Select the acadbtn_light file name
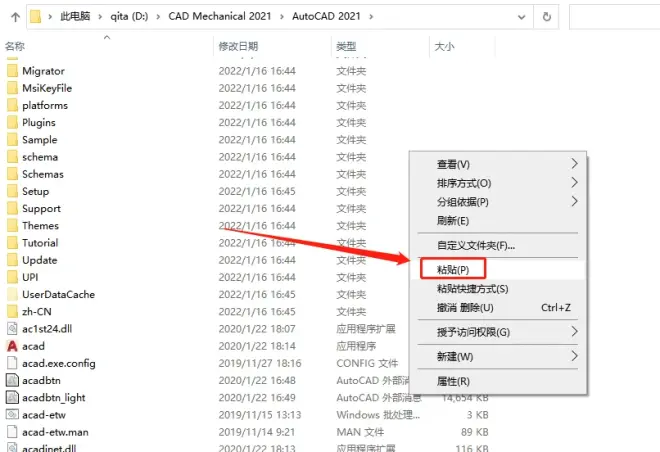 point(54,398)
